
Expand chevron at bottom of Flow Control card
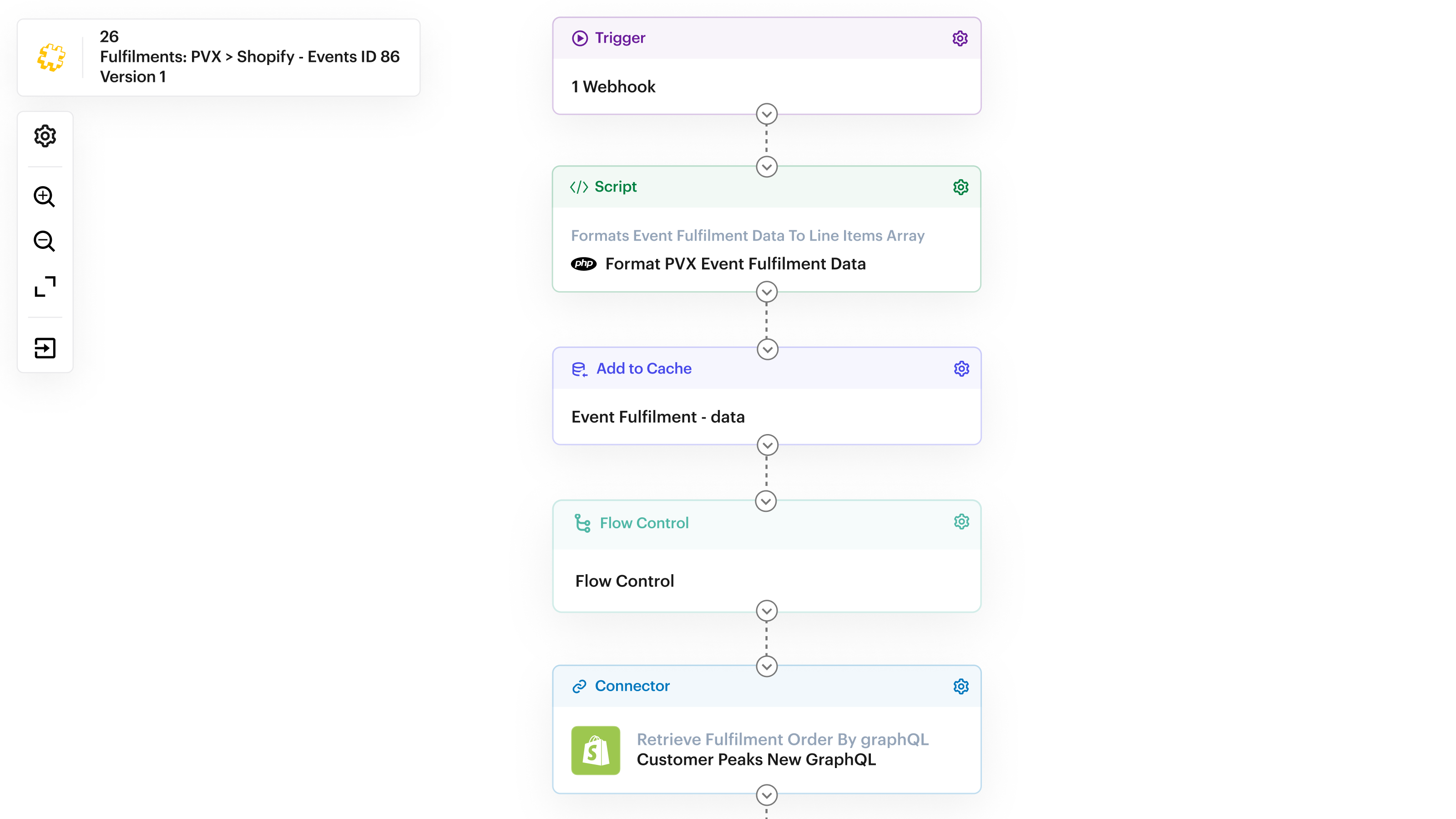[766, 611]
